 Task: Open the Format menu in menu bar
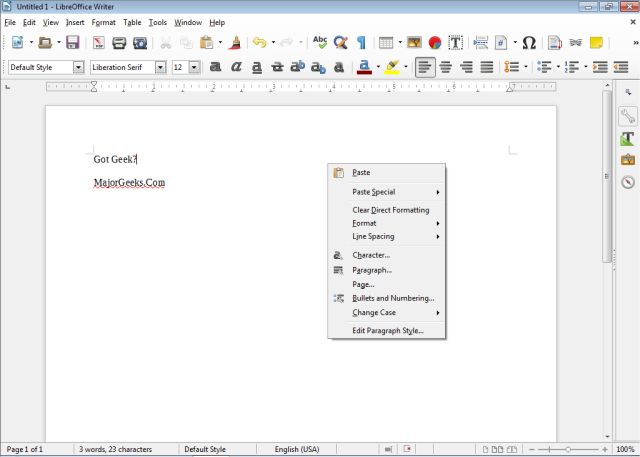coord(103,22)
